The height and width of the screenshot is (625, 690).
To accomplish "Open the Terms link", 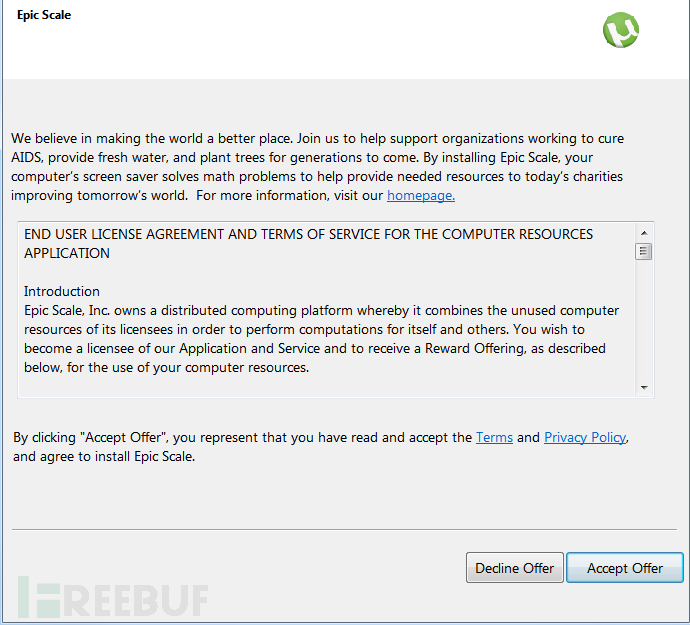I will (494, 437).
